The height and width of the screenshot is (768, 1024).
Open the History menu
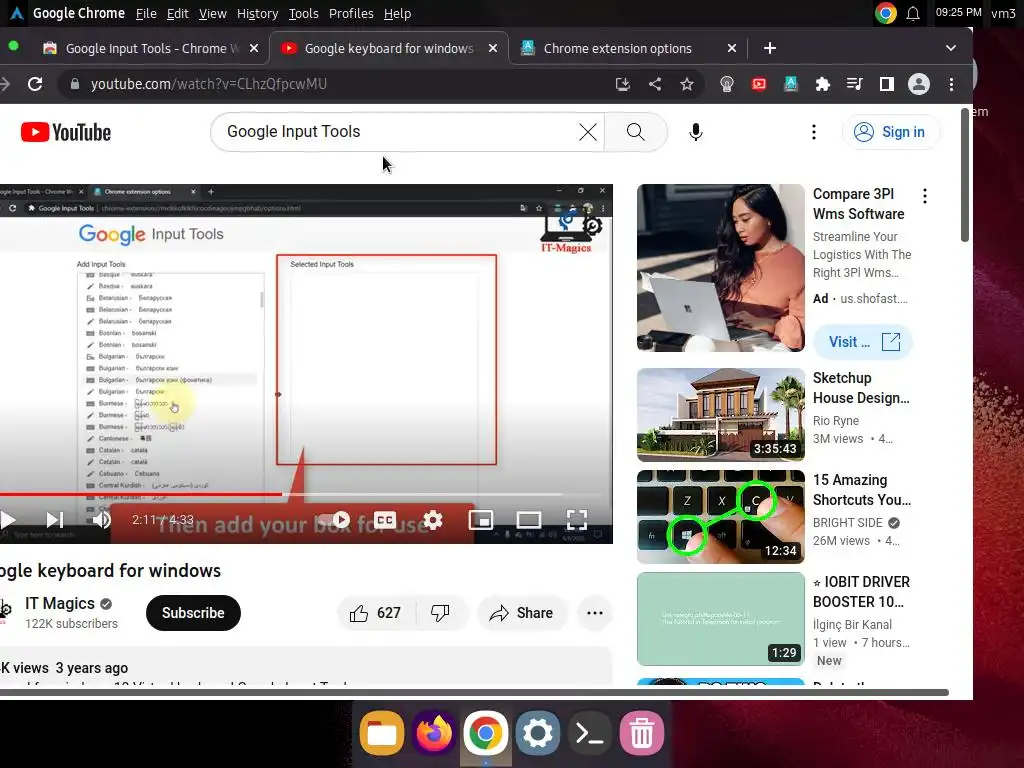pyautogui.click(x=257, y=14)
